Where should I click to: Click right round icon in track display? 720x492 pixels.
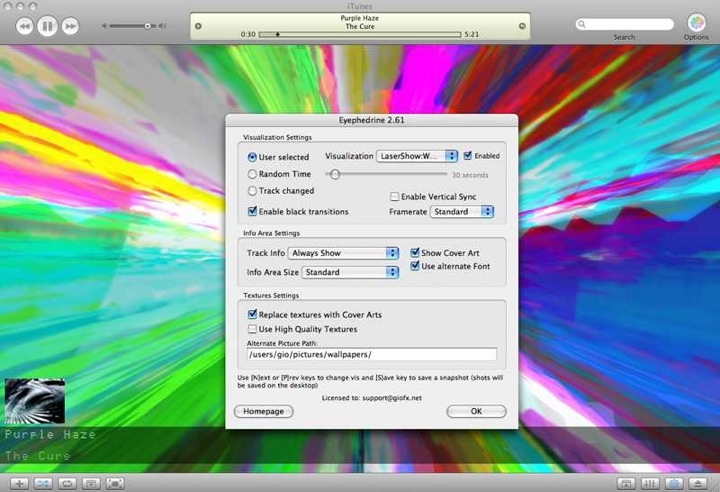(x=522, y=26)
